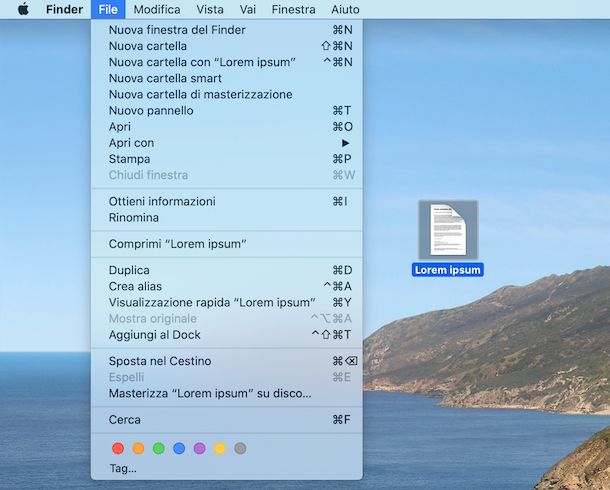610x490 pixels.
Task: Open the Finestra menu
Action: 293,9
